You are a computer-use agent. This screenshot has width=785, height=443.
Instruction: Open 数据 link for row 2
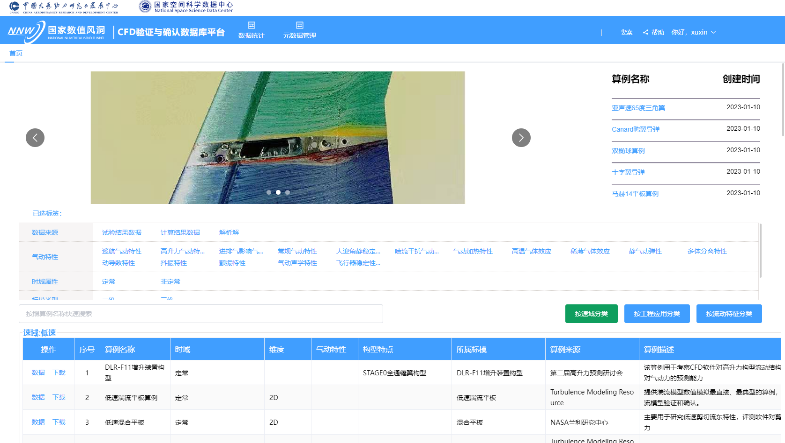point(38,397)
